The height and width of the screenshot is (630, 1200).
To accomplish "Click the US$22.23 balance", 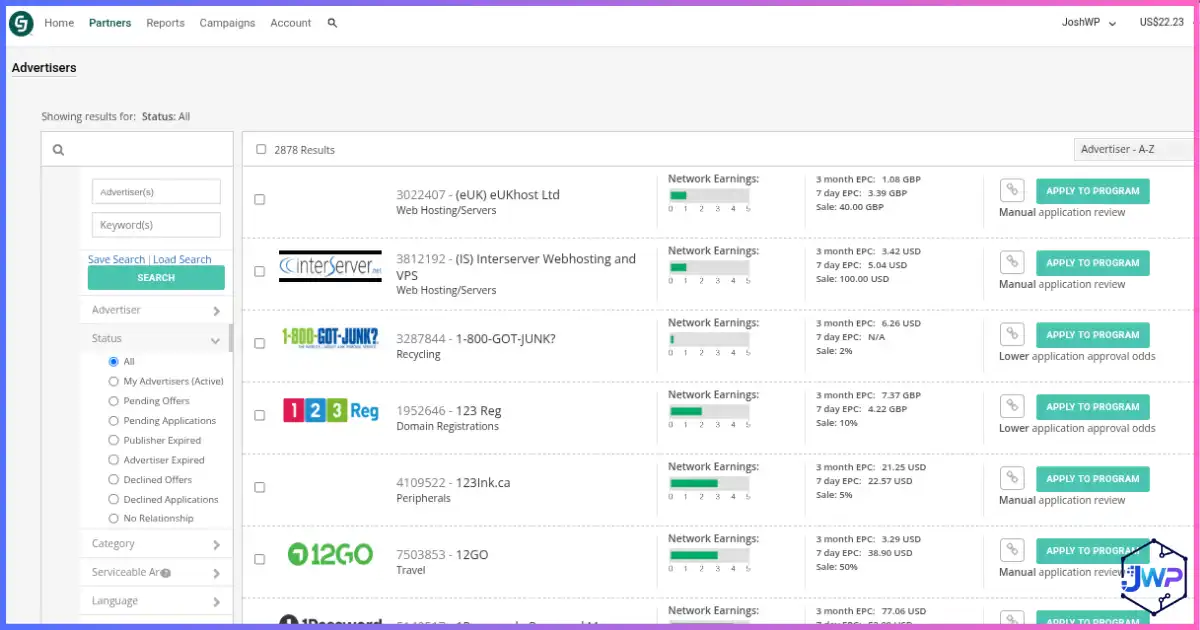I will pos(1161,23).
